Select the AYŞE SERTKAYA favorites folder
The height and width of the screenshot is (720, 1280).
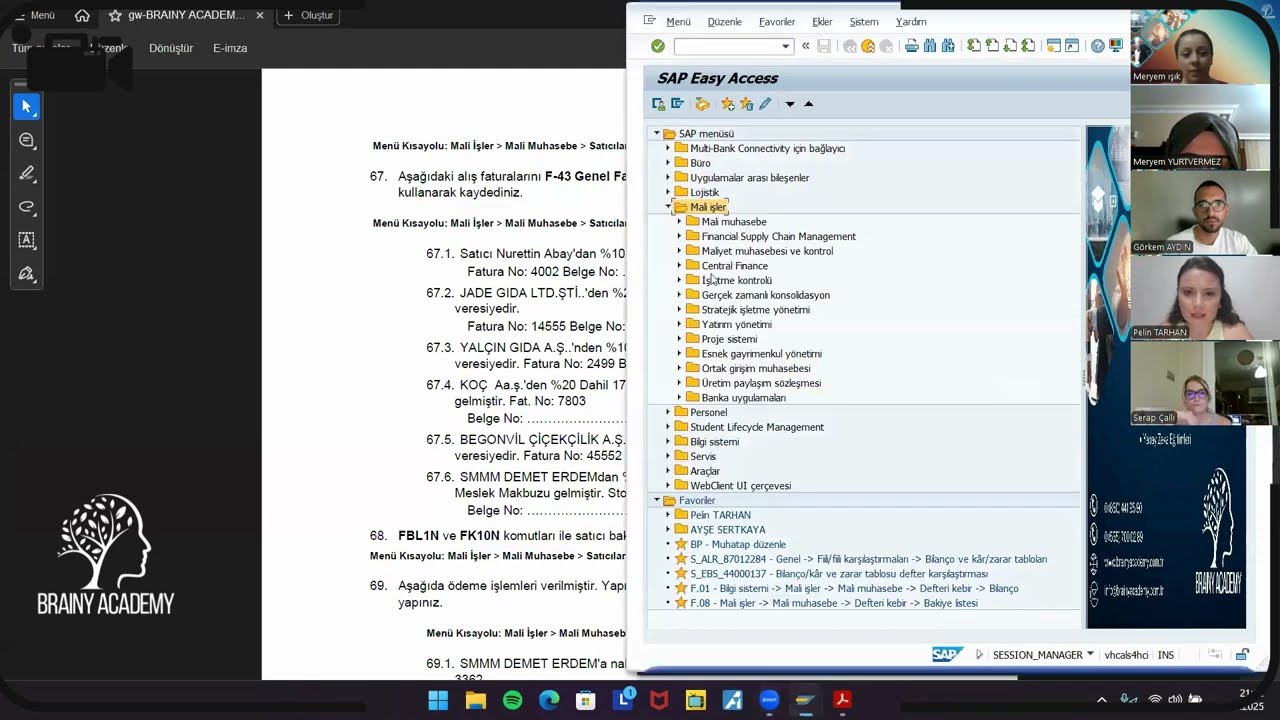(x=727, y=530)
